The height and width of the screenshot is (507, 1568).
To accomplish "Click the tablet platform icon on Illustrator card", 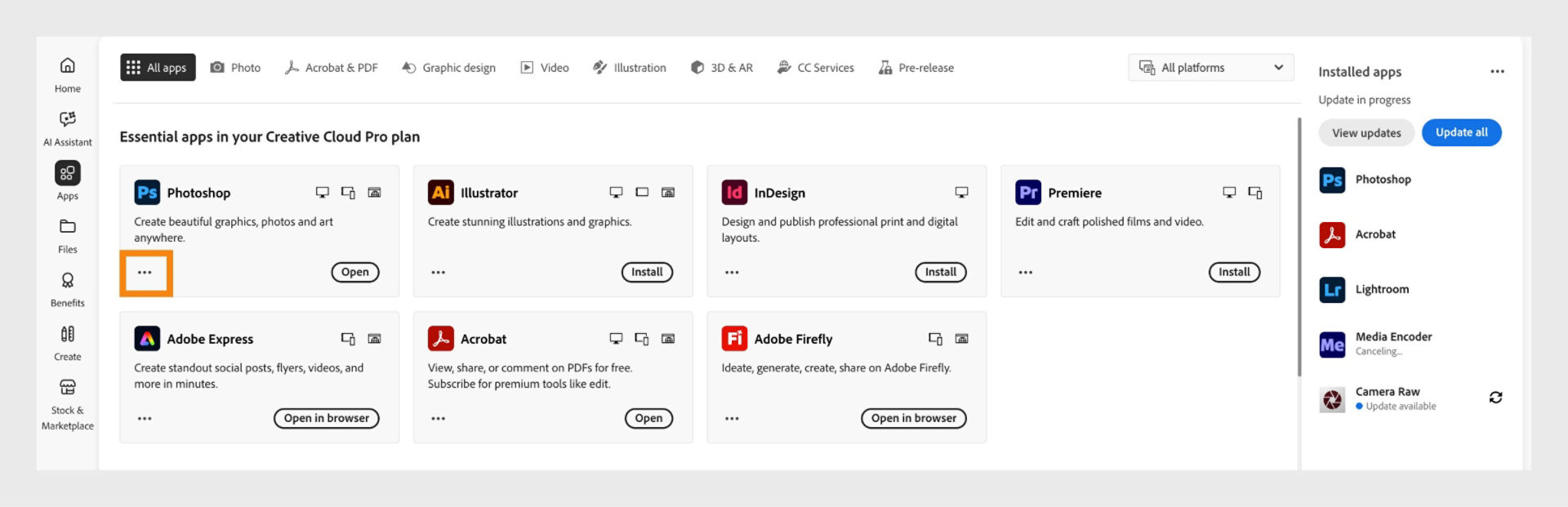I will 642,193.
